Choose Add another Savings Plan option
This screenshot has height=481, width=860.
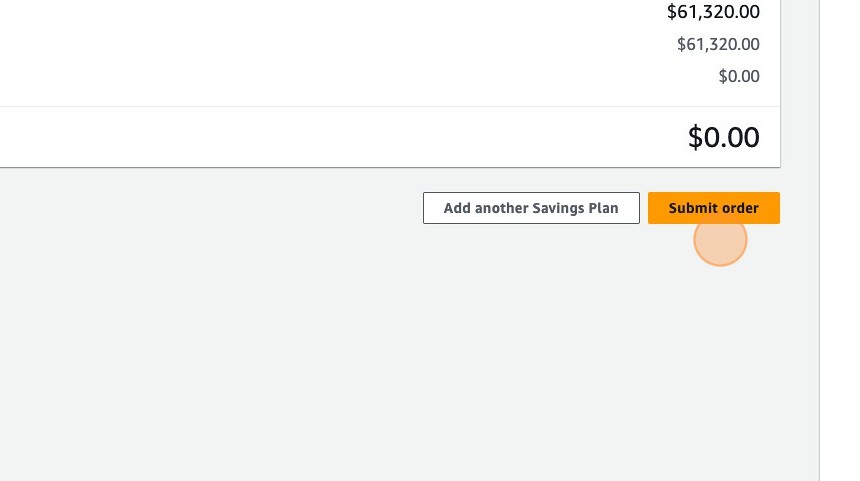point(531,208)
